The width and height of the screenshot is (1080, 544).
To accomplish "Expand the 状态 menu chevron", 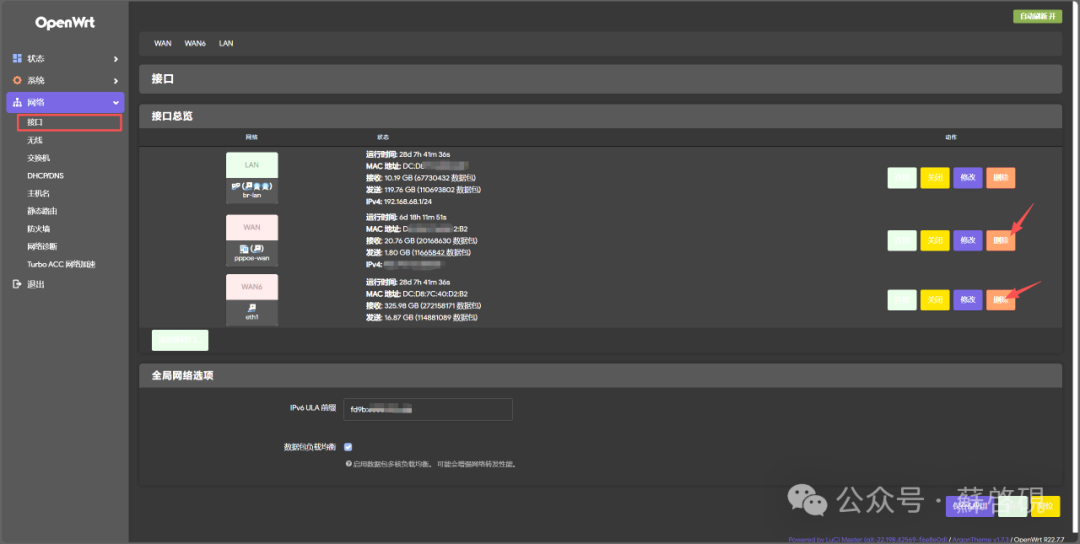I will tap(116, 59).
